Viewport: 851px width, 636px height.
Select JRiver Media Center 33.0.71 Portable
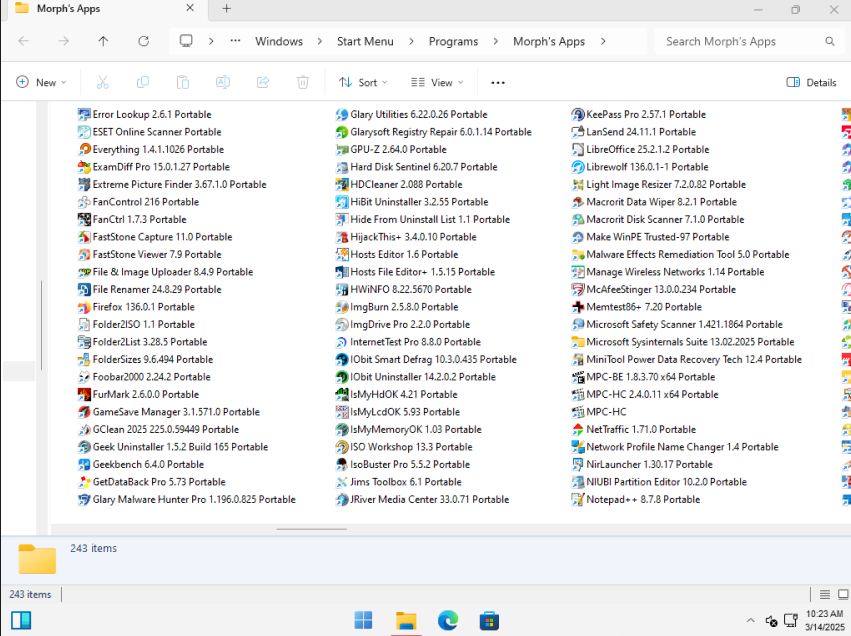423,500
